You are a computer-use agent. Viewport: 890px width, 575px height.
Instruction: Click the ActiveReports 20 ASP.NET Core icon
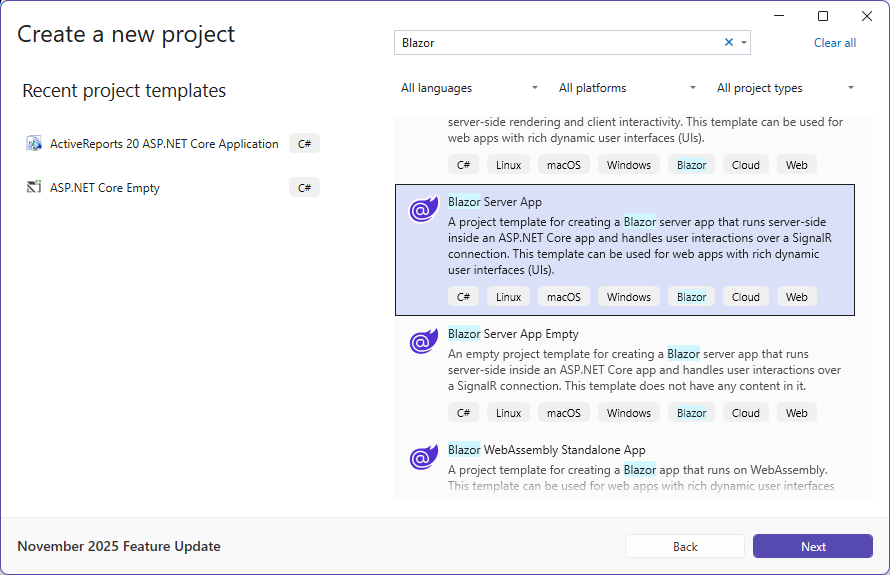[x=34, y=143]
